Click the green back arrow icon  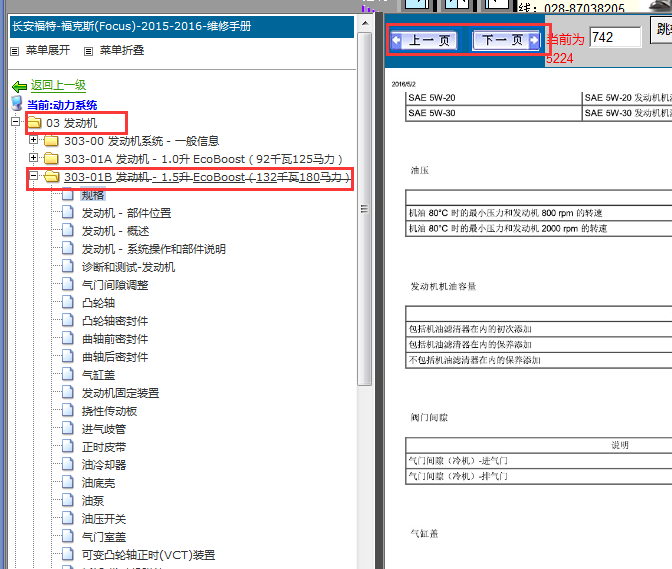click(19, 87)
